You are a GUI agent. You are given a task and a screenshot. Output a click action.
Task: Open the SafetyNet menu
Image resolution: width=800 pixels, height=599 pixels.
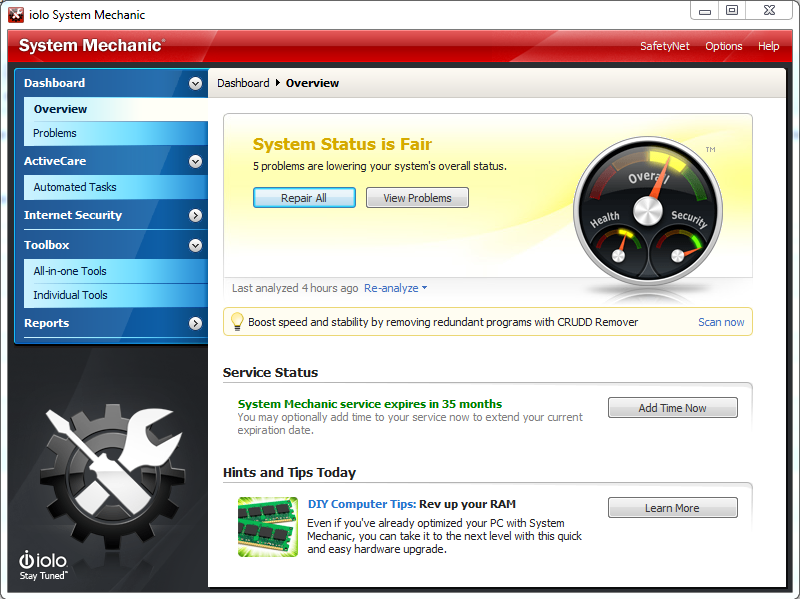click(x=664, y=46)
